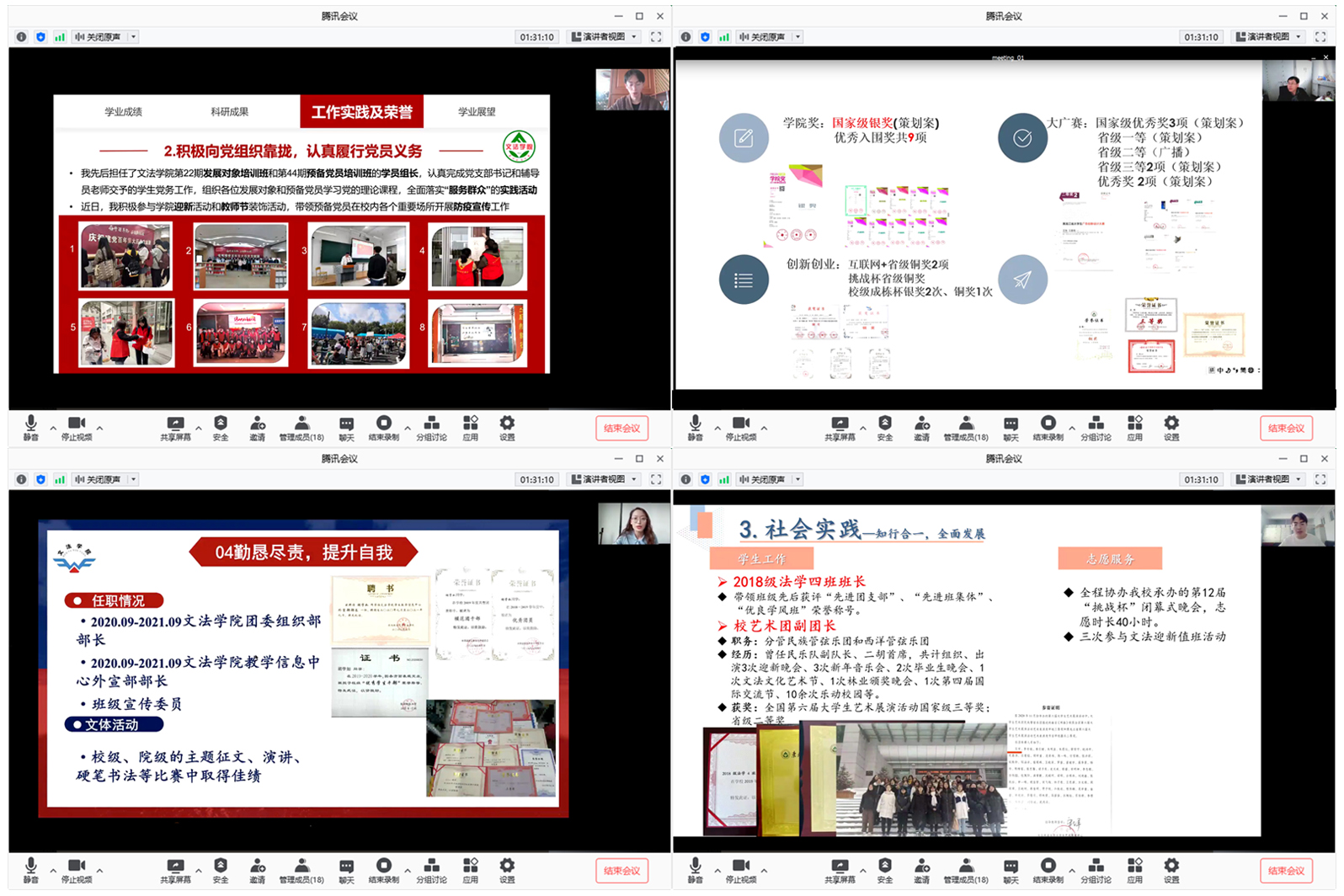Open Apps (应用) icon in bottom-left window
Image resolution: width=1344 pixels, height=896 pixels.
pyautogui.click(x=471, y=870)
